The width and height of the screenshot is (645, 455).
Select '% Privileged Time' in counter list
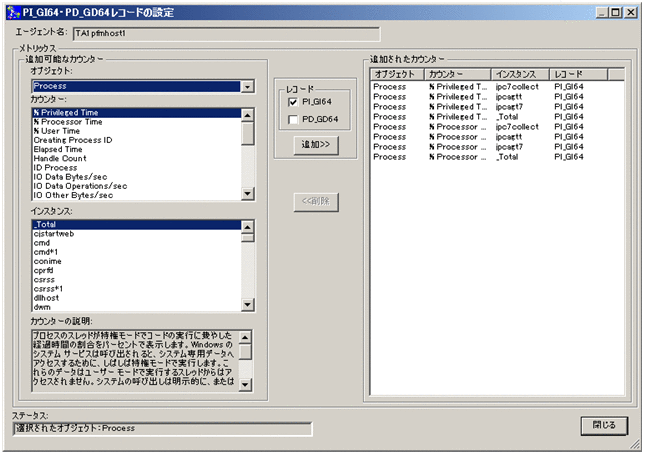(x=137, y=113)
